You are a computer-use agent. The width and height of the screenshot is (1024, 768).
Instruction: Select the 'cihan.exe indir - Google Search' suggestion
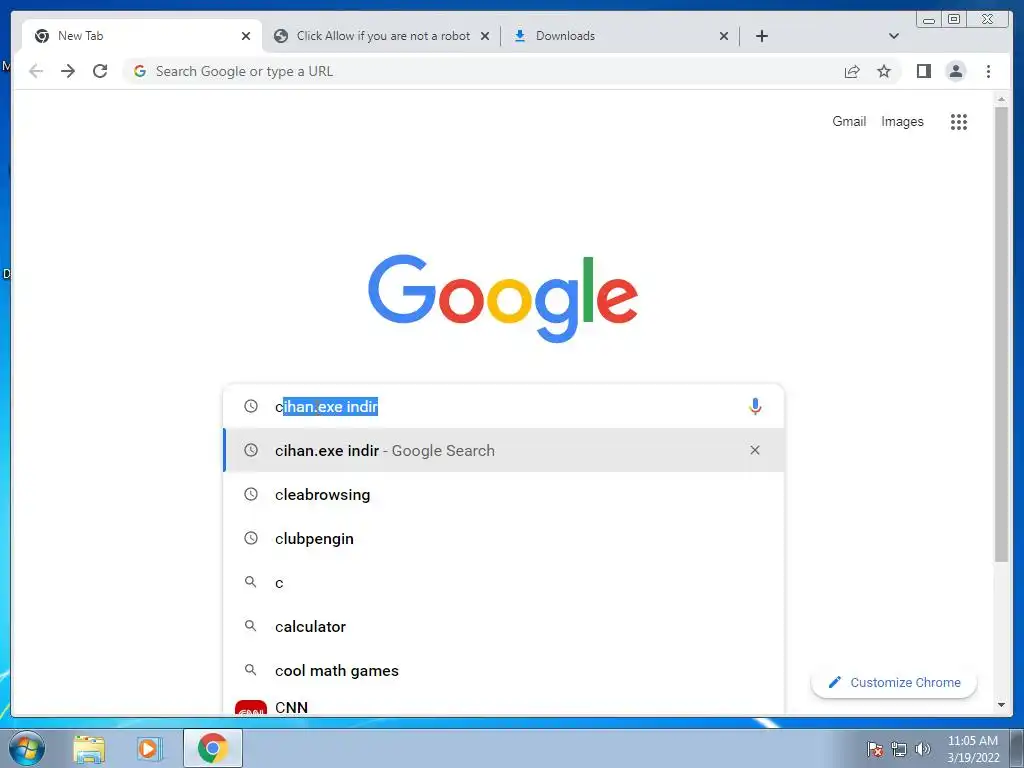503,450
